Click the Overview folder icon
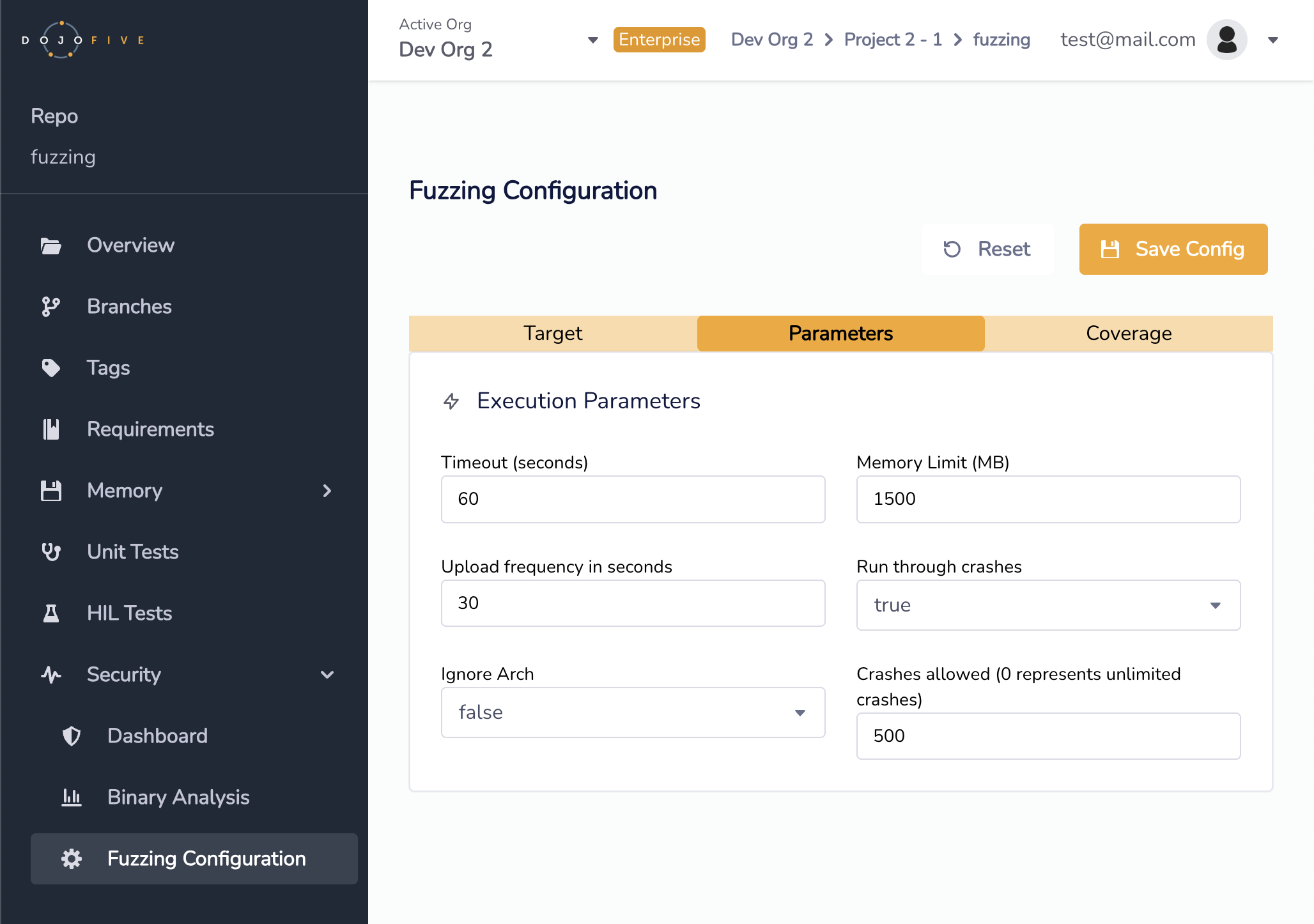The height and width of the screenshot is (924, 1314). (x=50, y=245)
